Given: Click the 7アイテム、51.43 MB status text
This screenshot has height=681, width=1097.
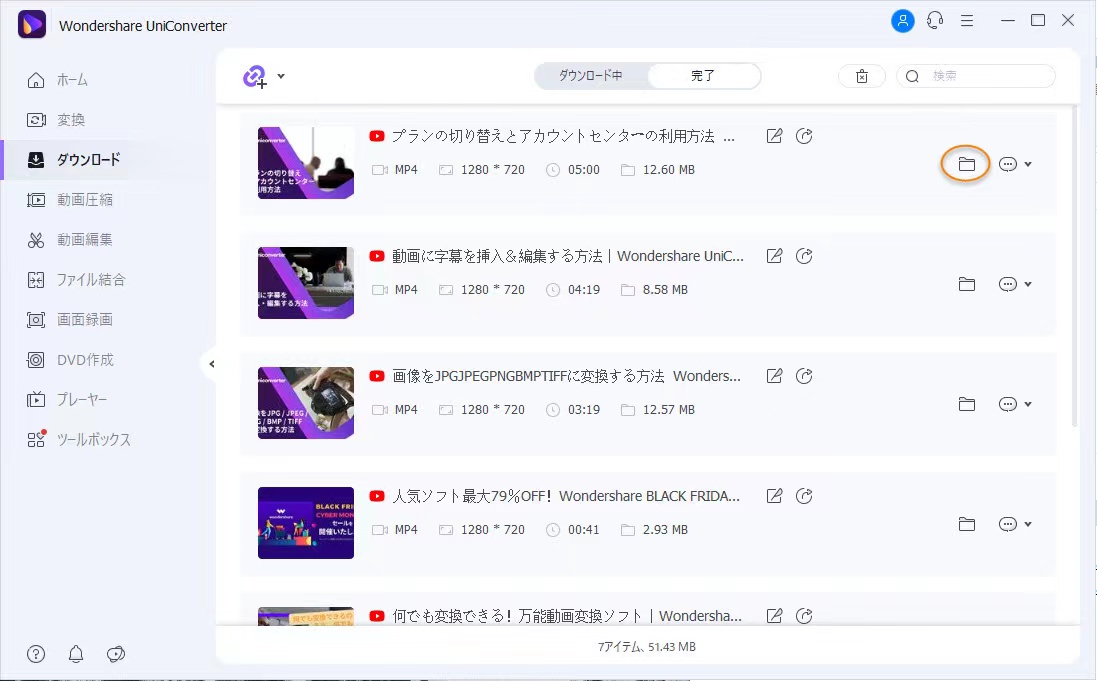Looking at the screenshot, I should 646,647.
